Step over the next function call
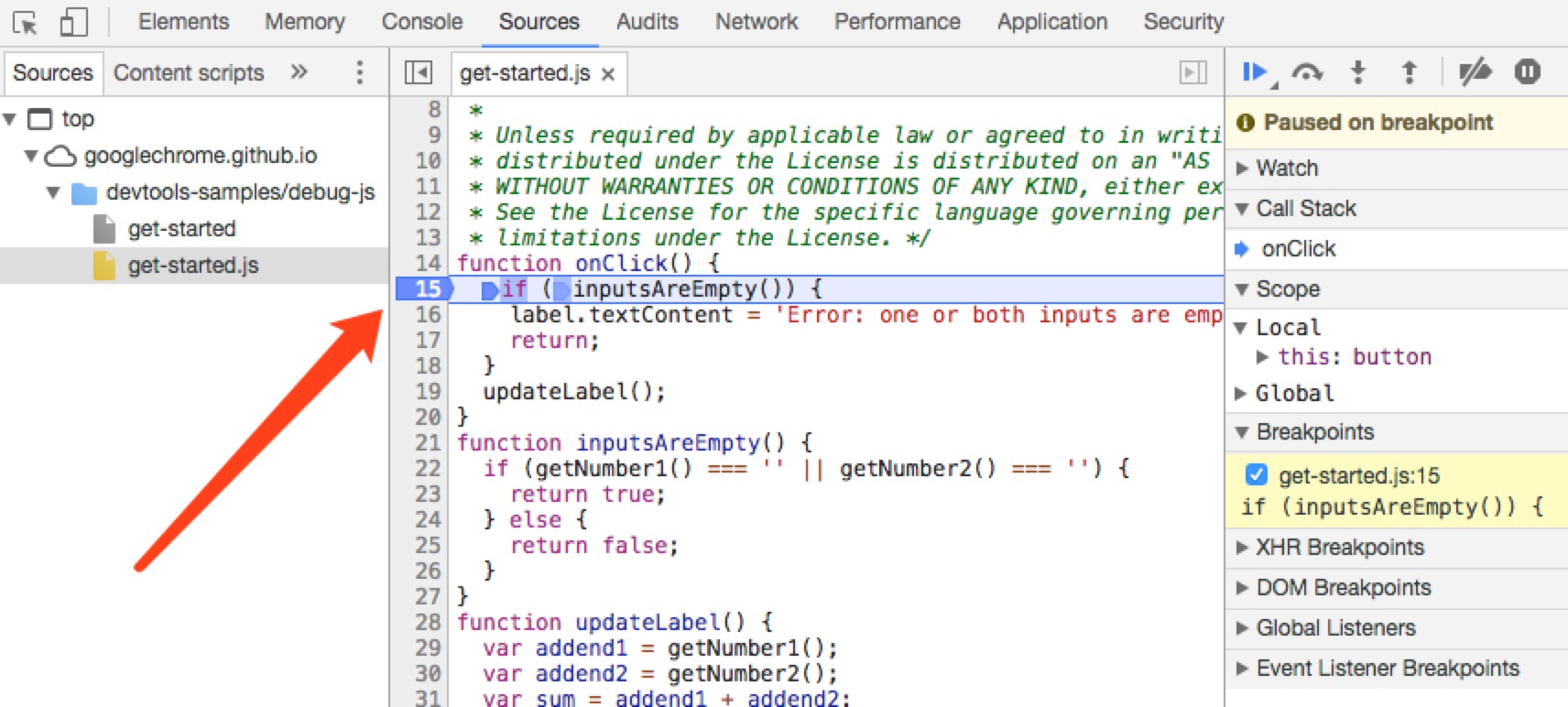The image size is (1568, 707). point(1307,72)
